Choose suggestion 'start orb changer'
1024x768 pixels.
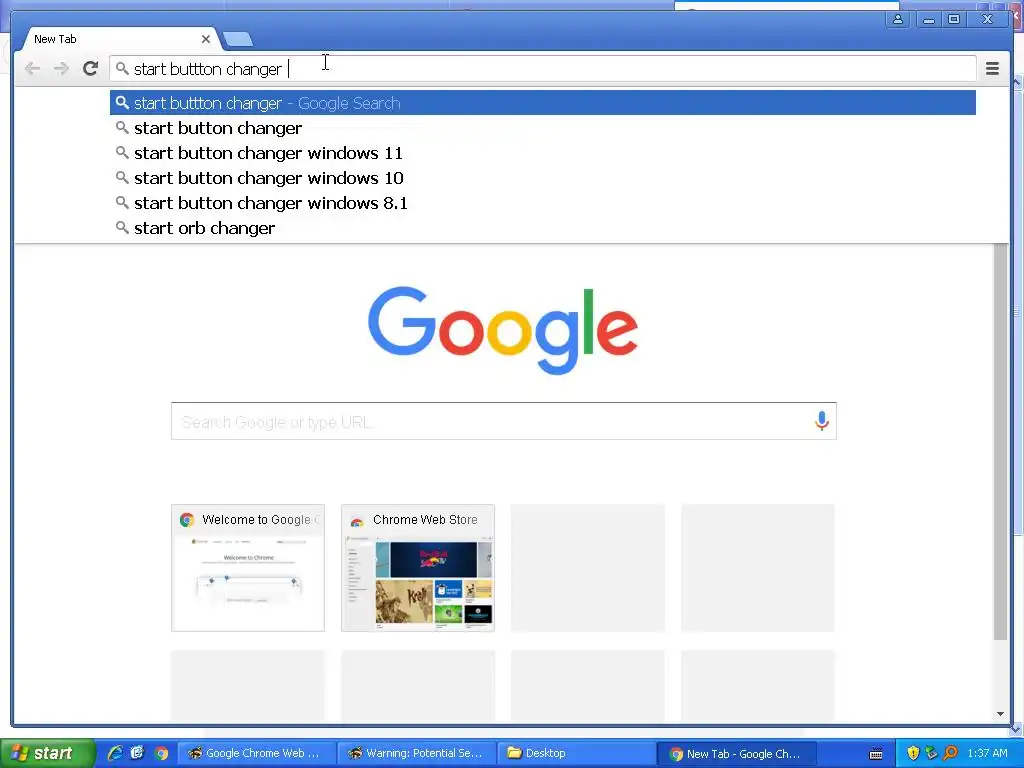click(543, 228)
